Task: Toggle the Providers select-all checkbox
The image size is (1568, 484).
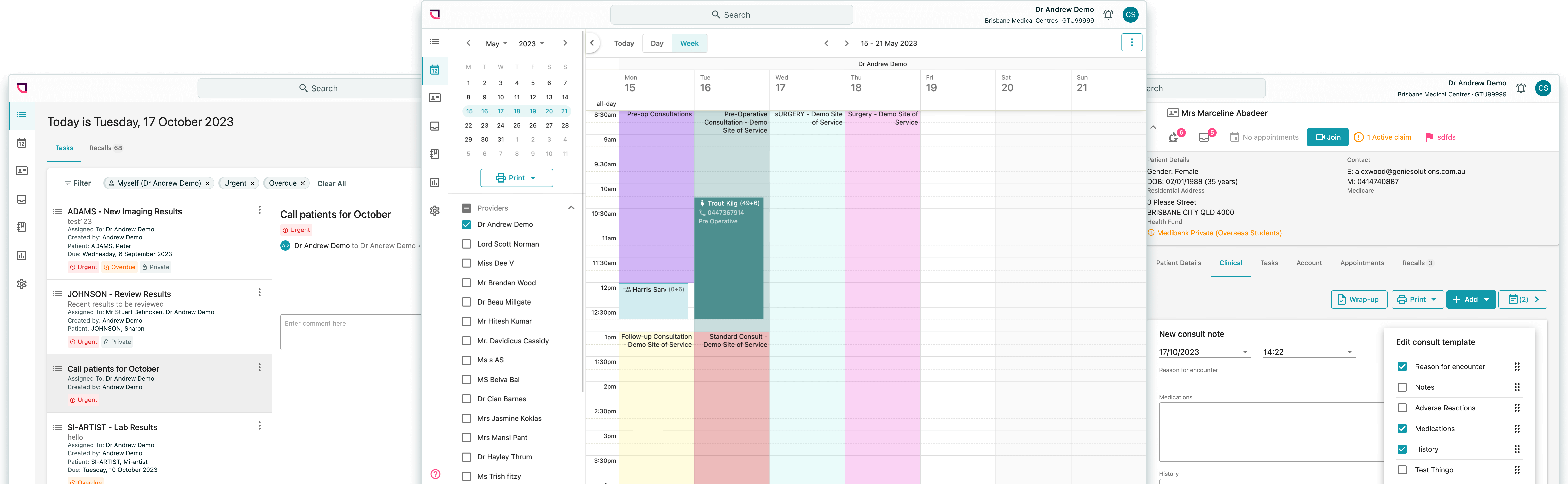Action: pyautogui.click(x=466, y=208)
